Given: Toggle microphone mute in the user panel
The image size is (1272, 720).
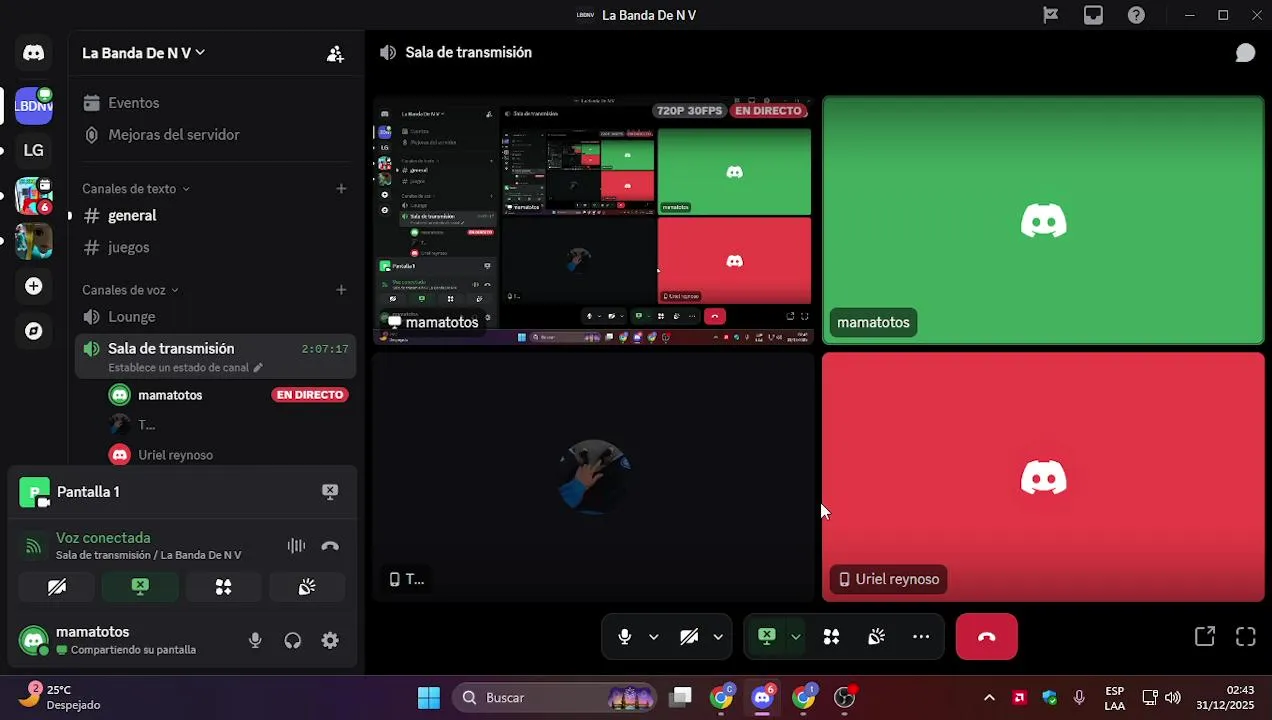Looking at the screenshot, I should 255,640.
